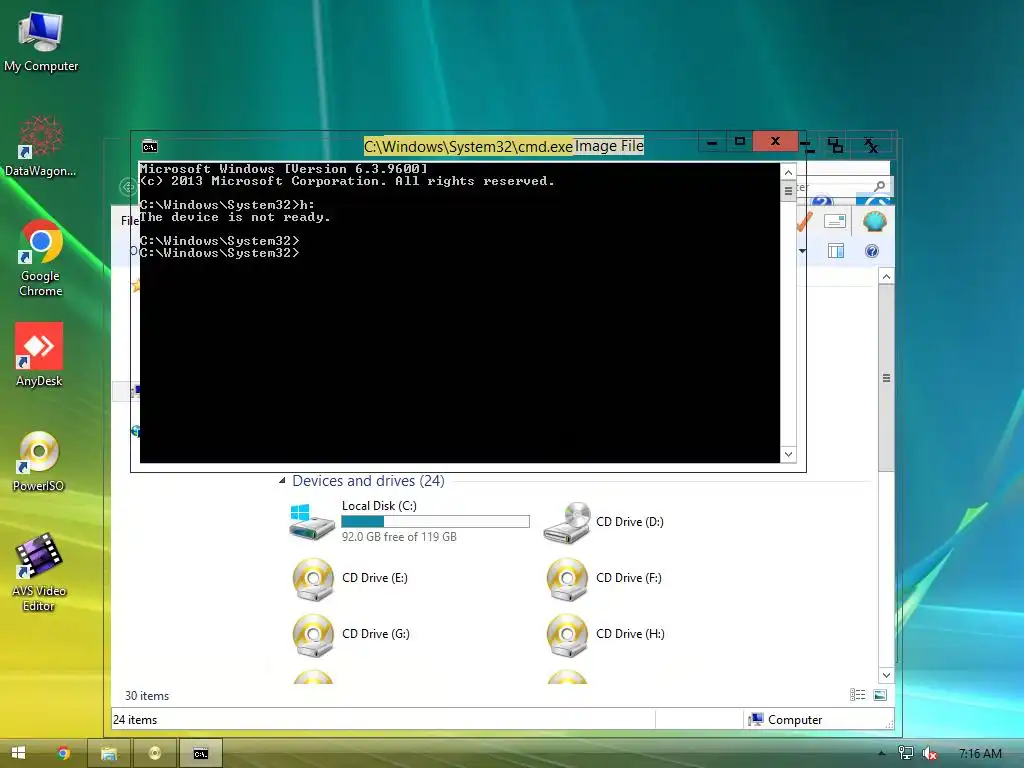
Task: Open Explorer Help question mark icon
Action: click(872, 251)
